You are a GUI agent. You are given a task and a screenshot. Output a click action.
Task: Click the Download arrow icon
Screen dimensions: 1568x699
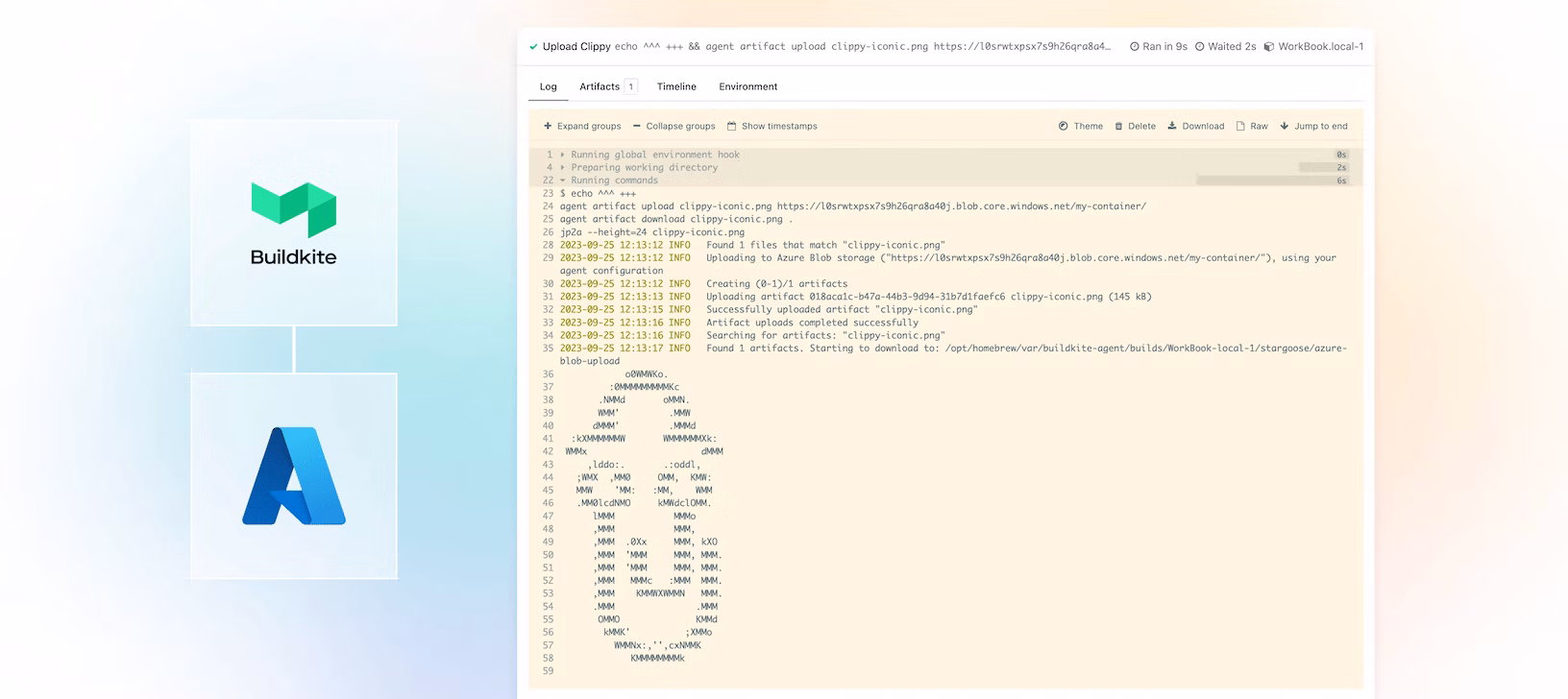click(1172, 126)
